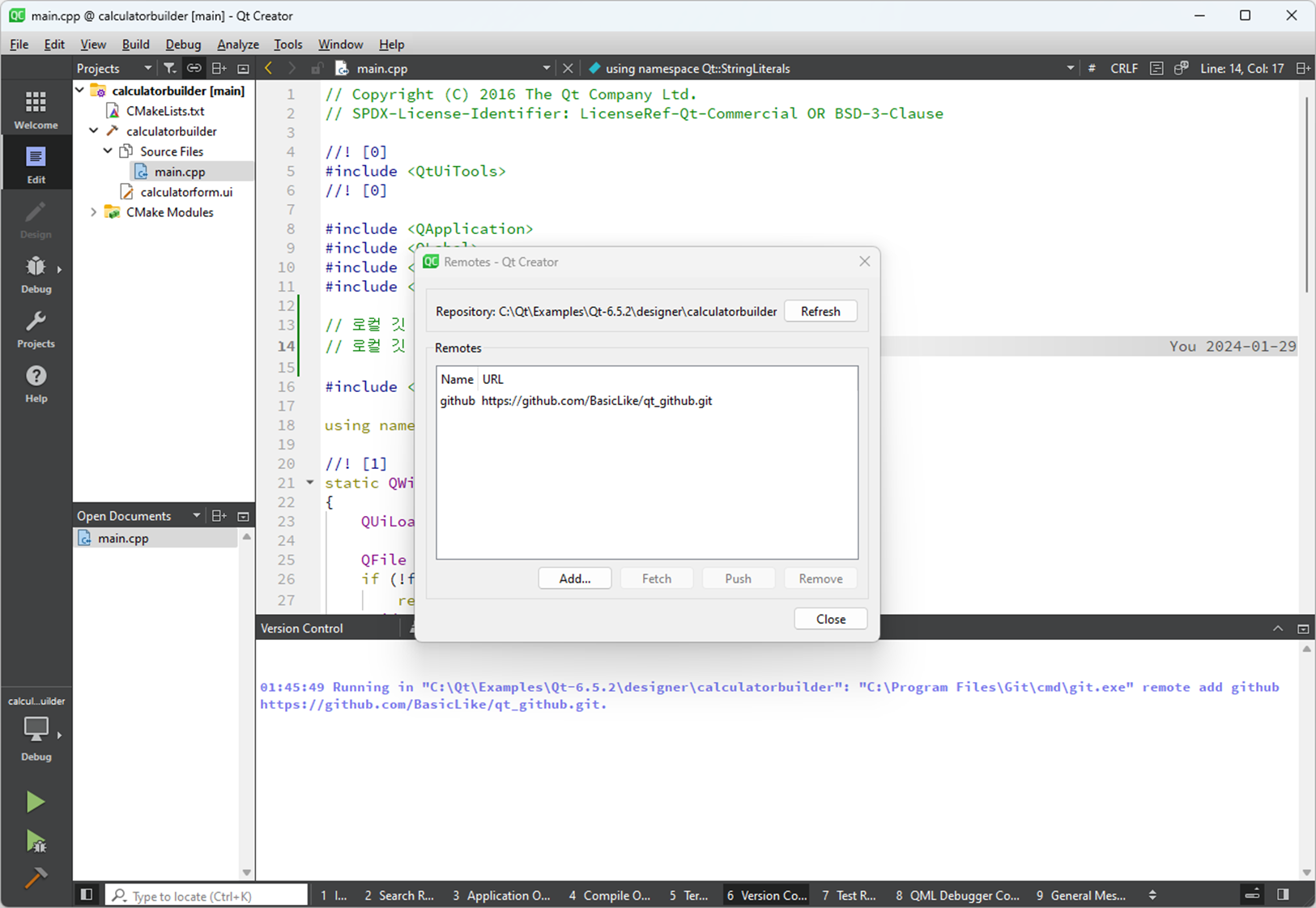Screen dimensions: 1316x908
Task: Open the Open Documents view dropdown
Action: [x=196, y=516]
